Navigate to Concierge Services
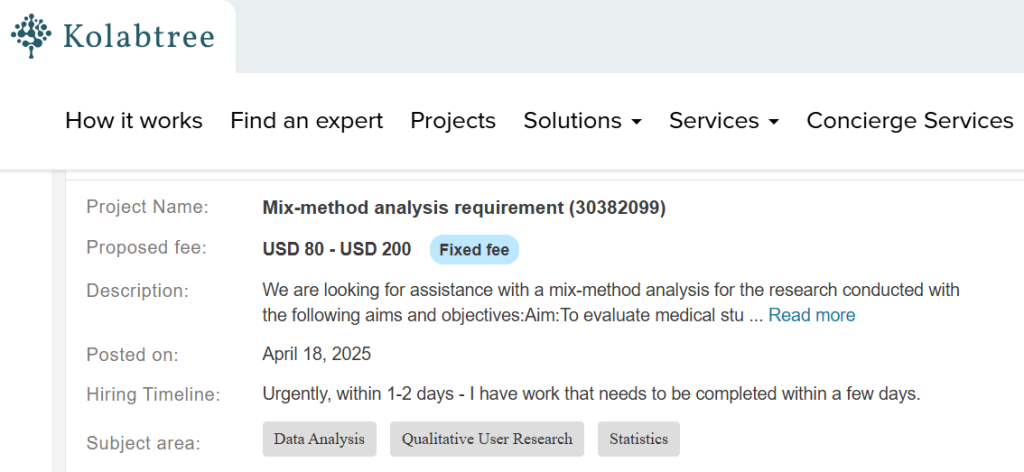The image size is (1024, 472). click(910, 121)
